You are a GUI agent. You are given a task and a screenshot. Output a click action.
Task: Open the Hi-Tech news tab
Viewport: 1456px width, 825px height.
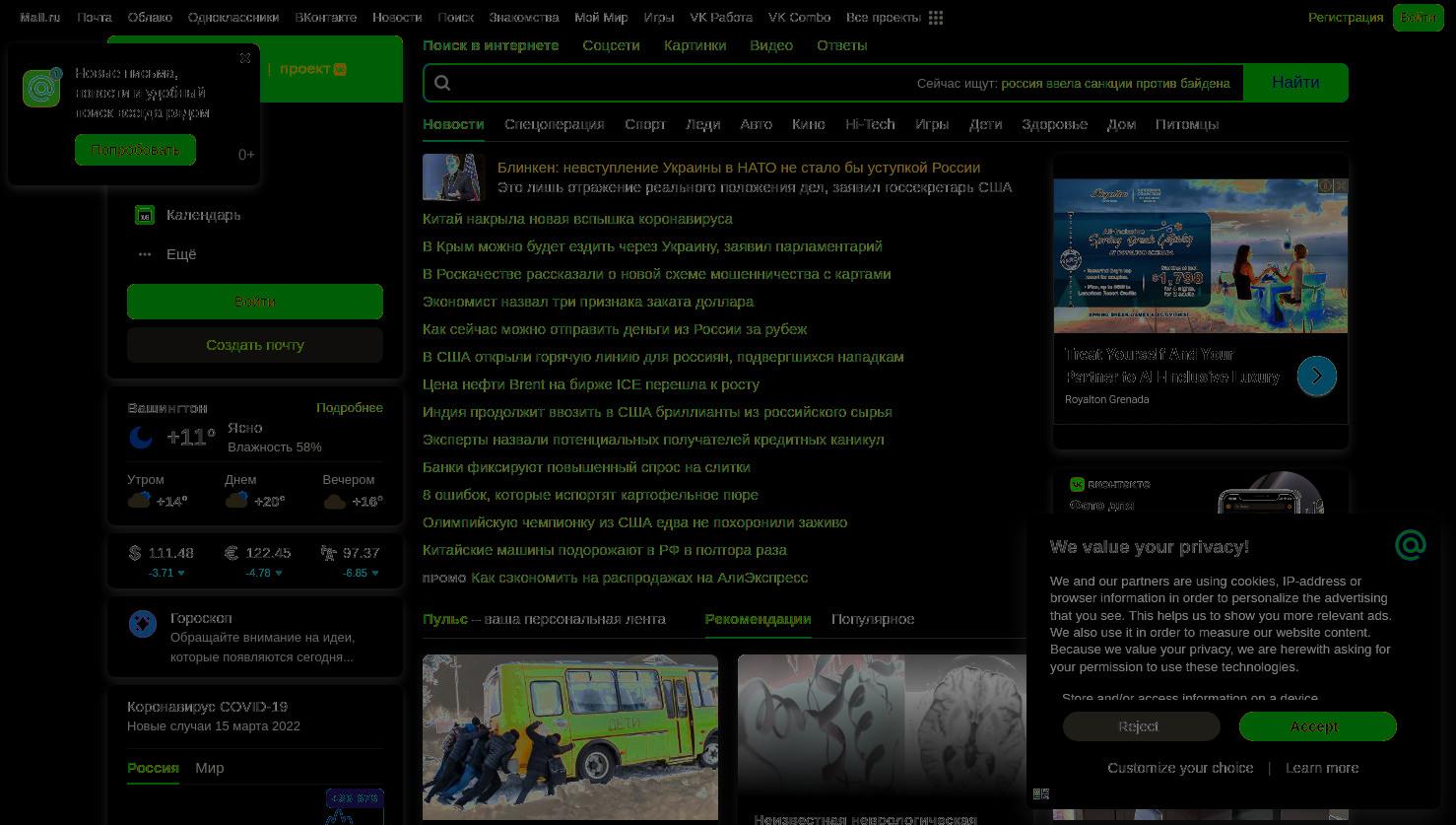[x=870, y=124]
